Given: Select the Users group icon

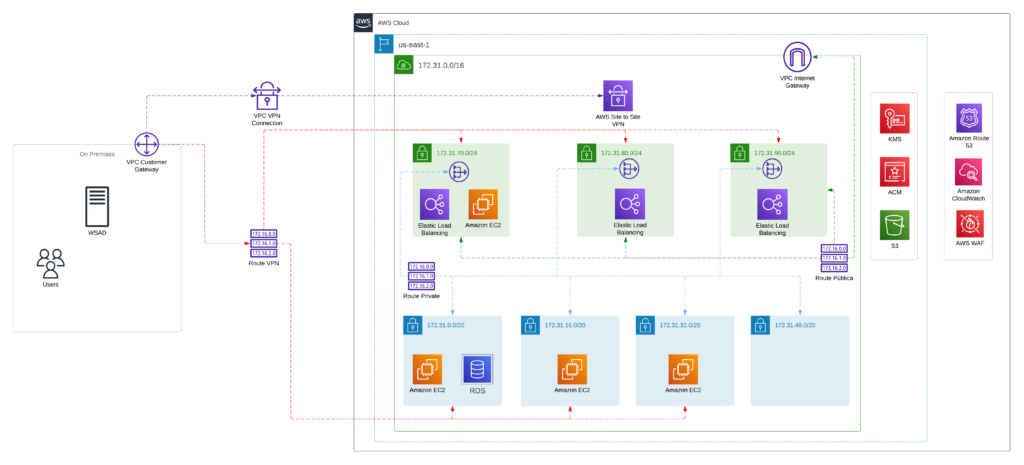Looking at the screenshot, I should click(51, 264).
